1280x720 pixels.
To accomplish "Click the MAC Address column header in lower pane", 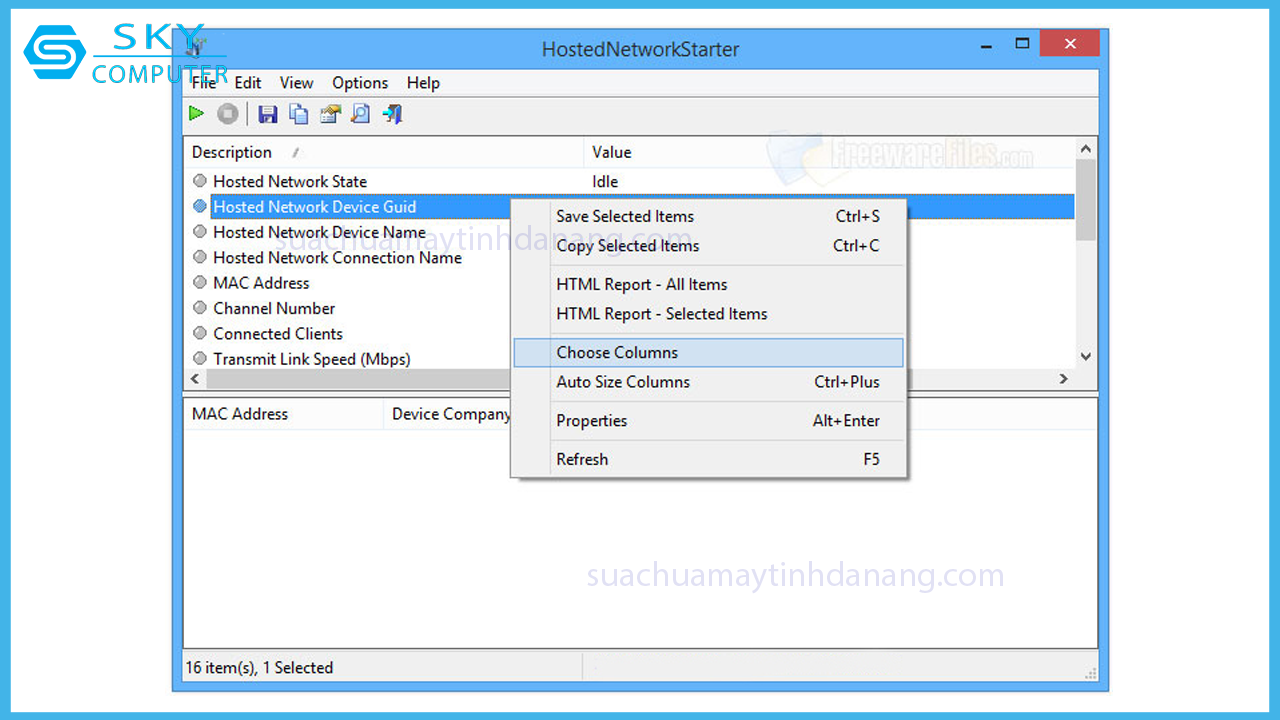I will [x=240, y=414].
